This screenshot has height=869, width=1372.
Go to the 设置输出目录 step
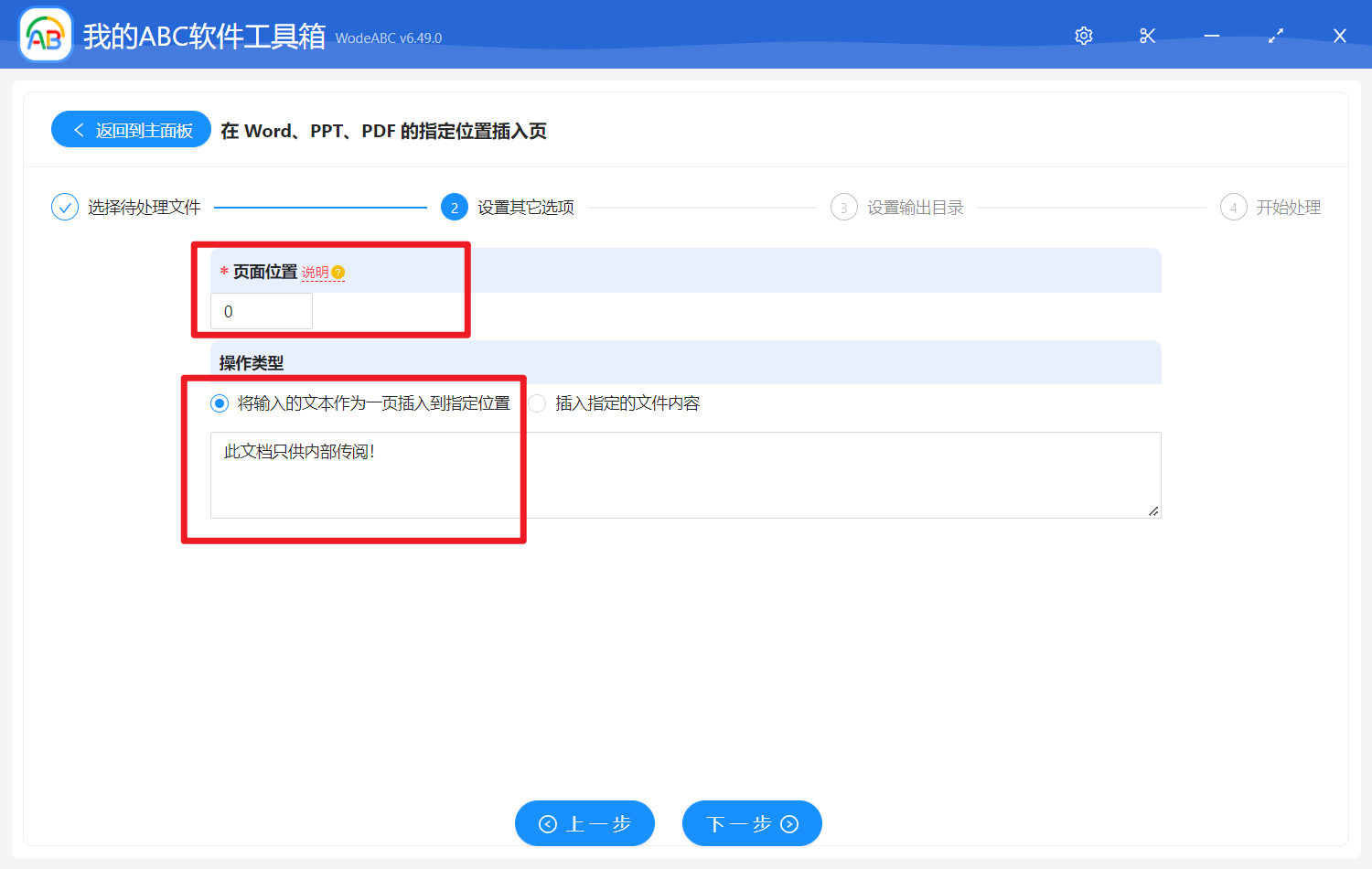coord(915,208)
